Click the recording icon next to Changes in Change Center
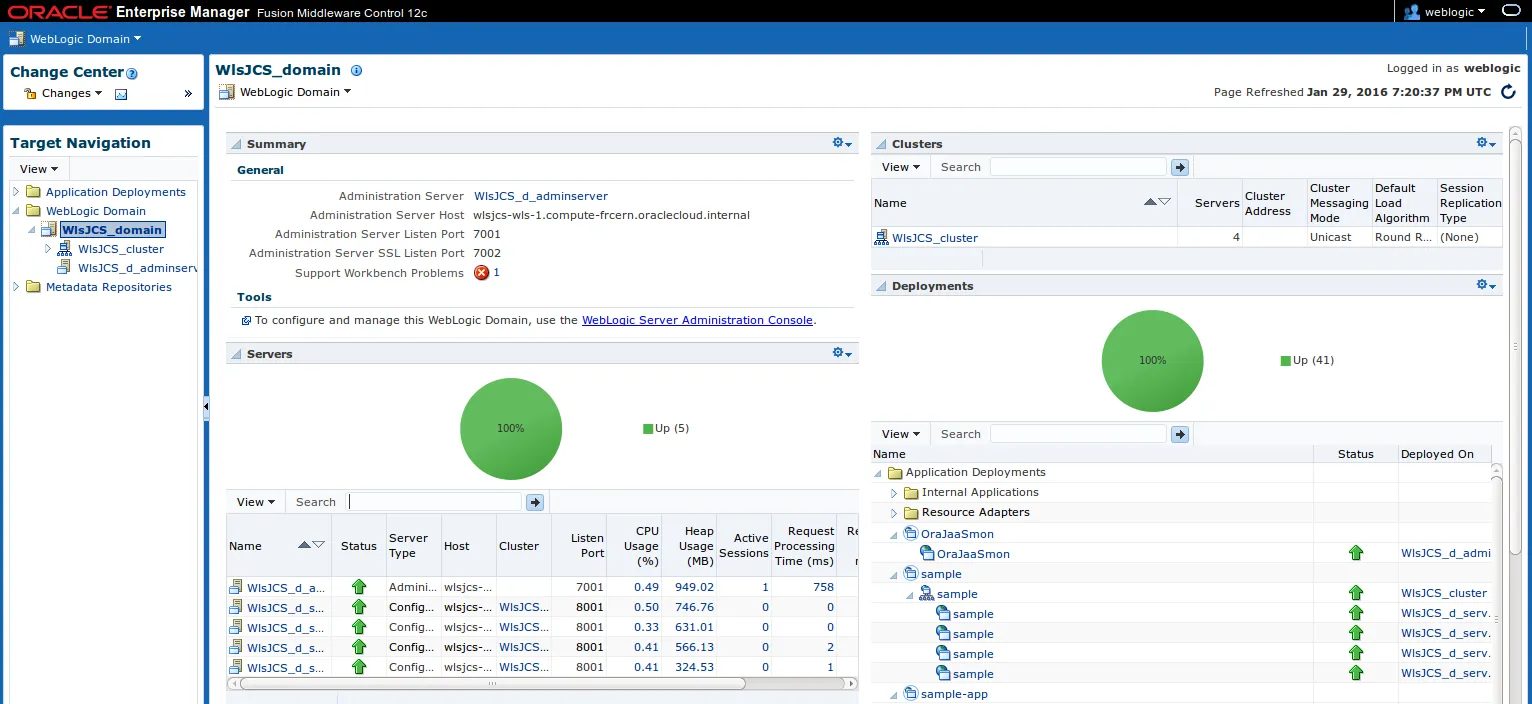The image size is (1532, 704). coord(121,94)
